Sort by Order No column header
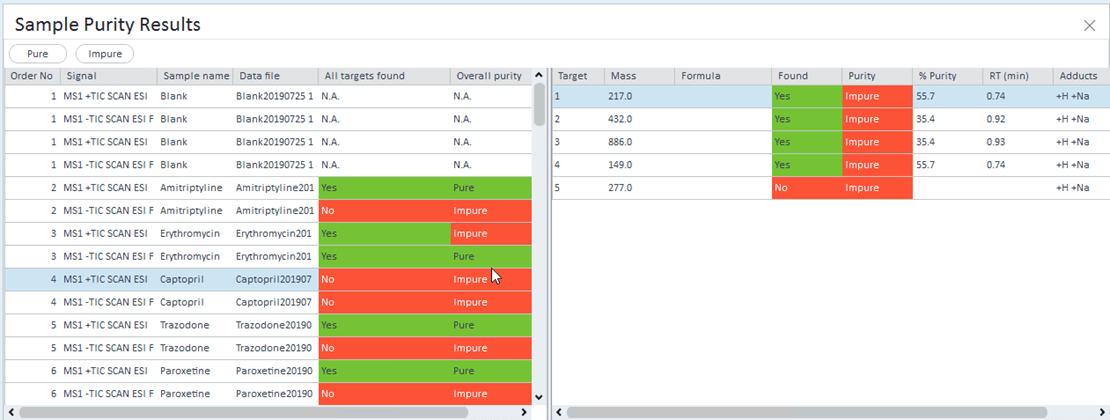Image resolution: width=1110 pixels, height=420 pixels. (x=31, y=76)
